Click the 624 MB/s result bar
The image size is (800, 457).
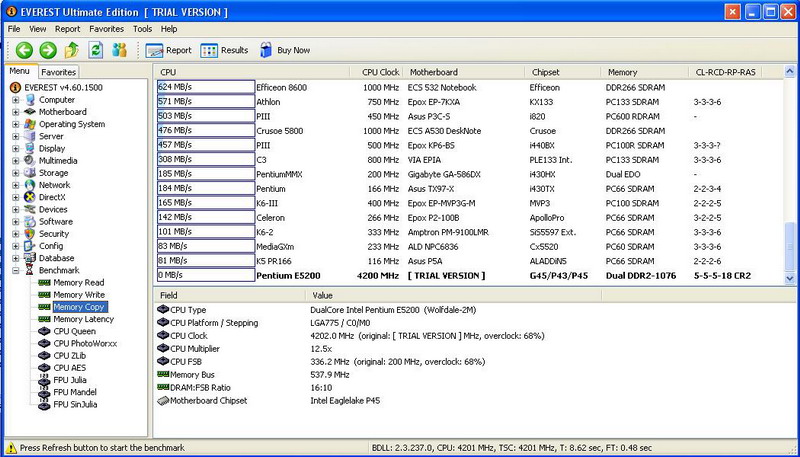(206, 87)
